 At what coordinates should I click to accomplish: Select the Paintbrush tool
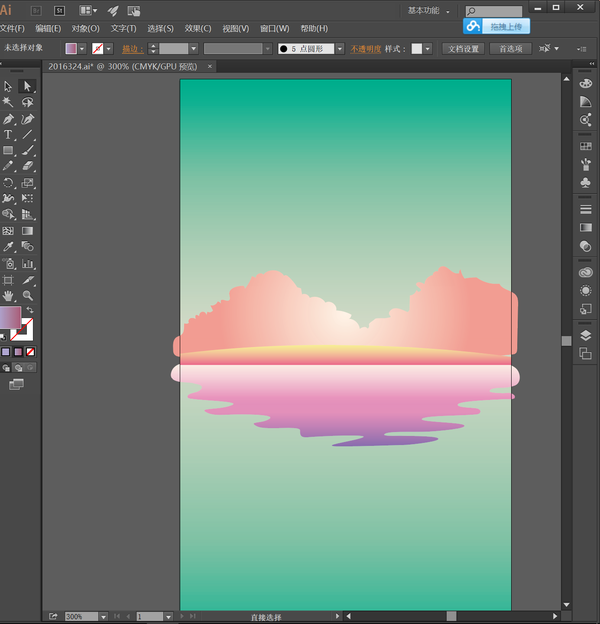[27, 150]
